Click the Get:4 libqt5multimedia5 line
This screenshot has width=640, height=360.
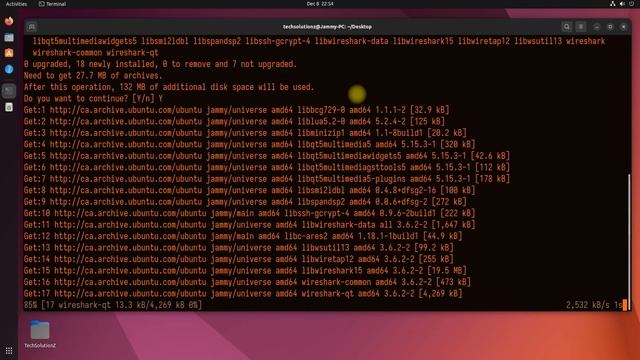point(249,144)
